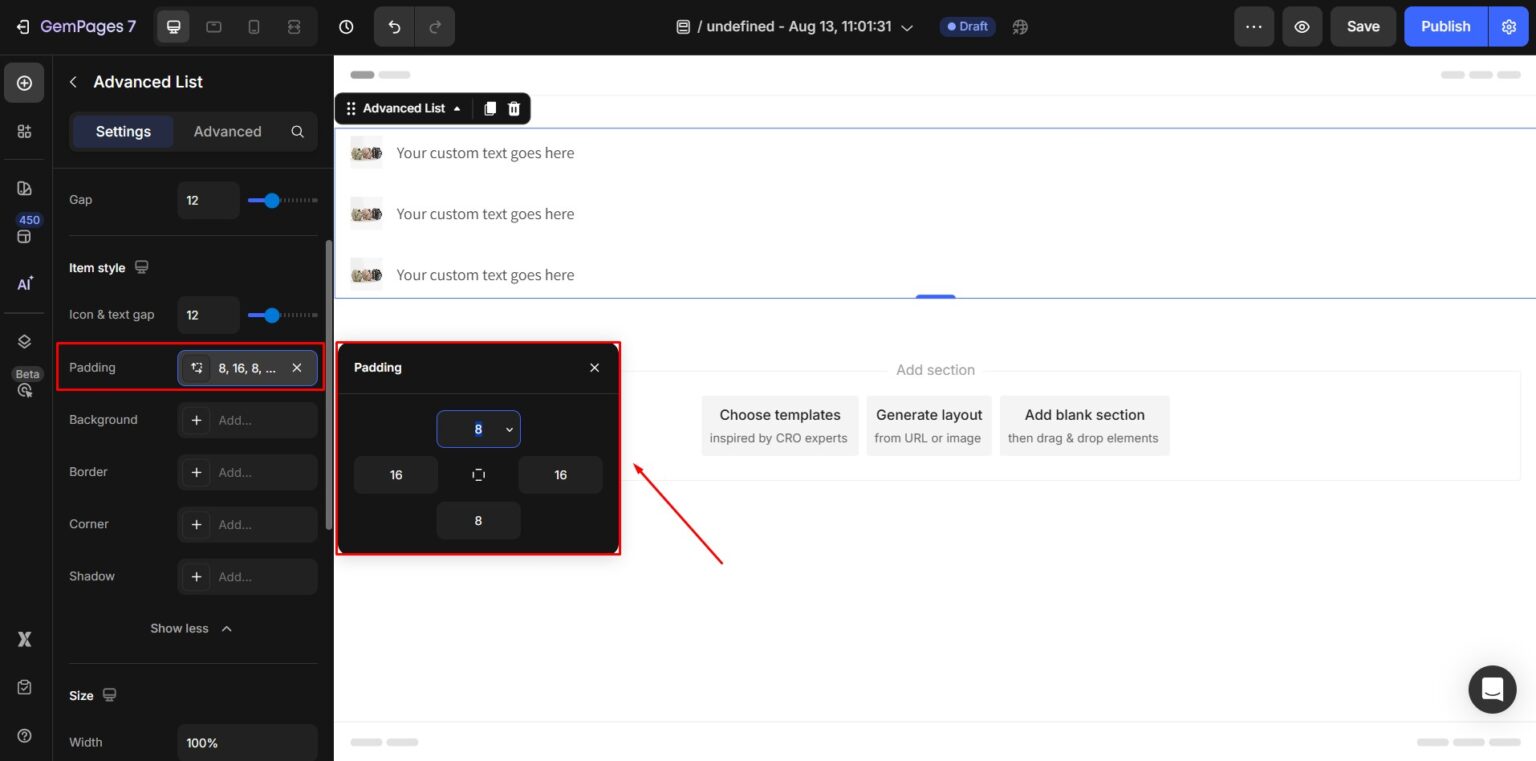
Task: Select the Settings tab
Action: click(x=122, y=131)
